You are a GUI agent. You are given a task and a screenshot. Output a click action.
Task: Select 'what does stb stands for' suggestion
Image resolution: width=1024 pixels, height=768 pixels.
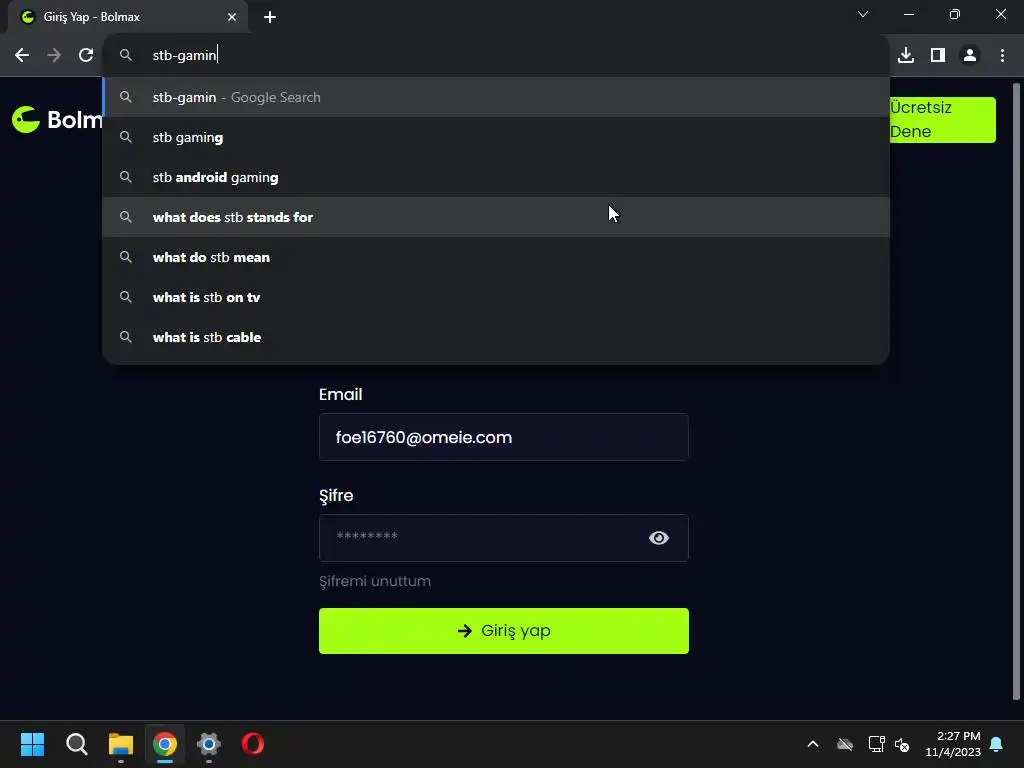[496, 217]
